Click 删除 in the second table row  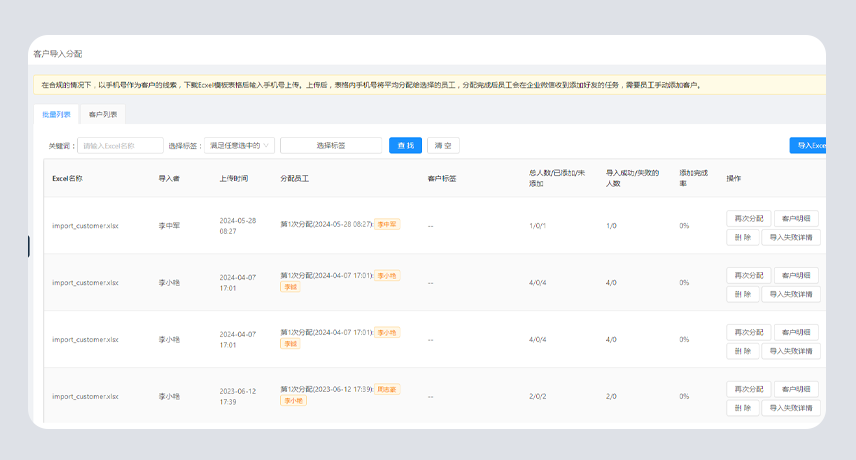[x=741, y=294]
